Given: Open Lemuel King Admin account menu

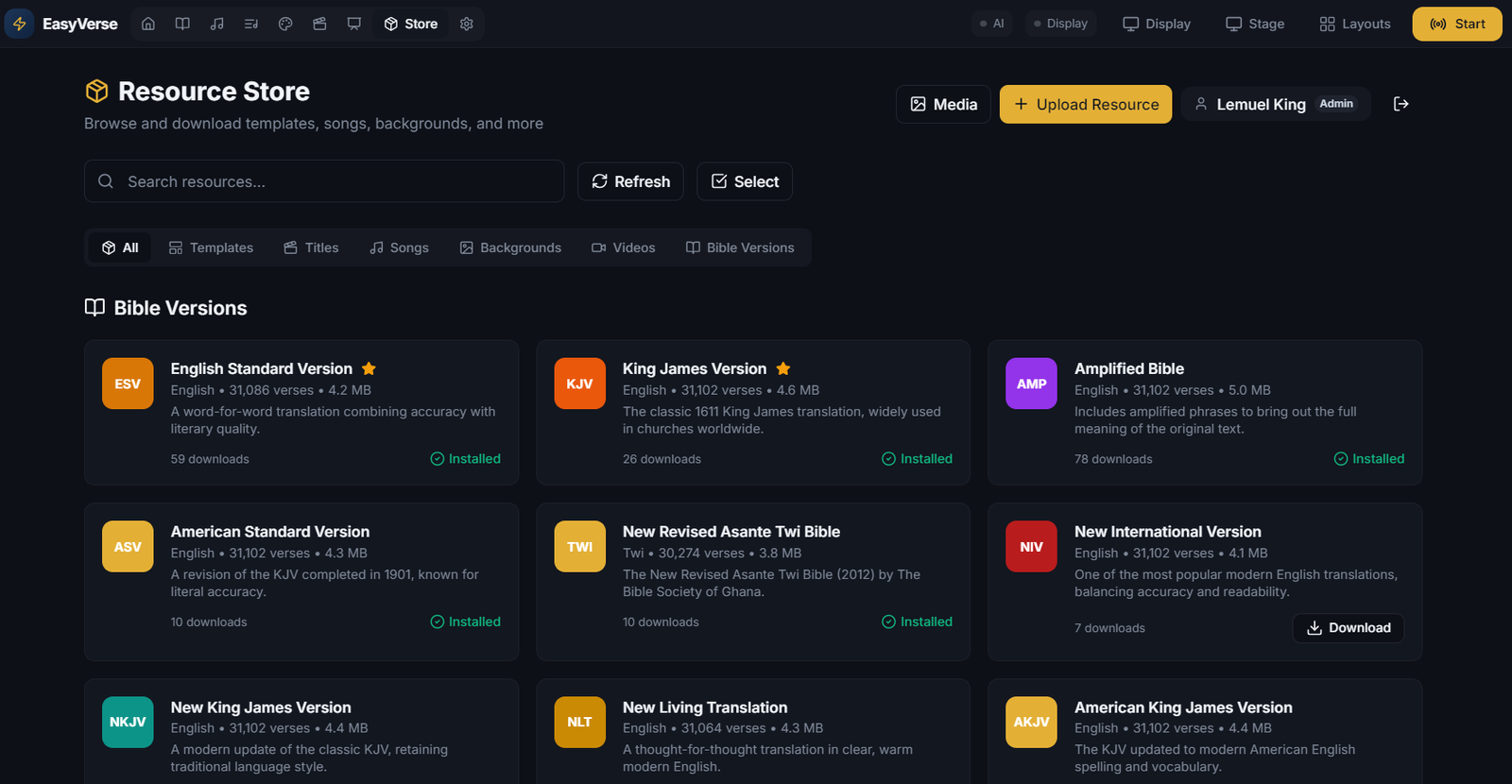Looking at the screenshot, I should [1275, 104].
